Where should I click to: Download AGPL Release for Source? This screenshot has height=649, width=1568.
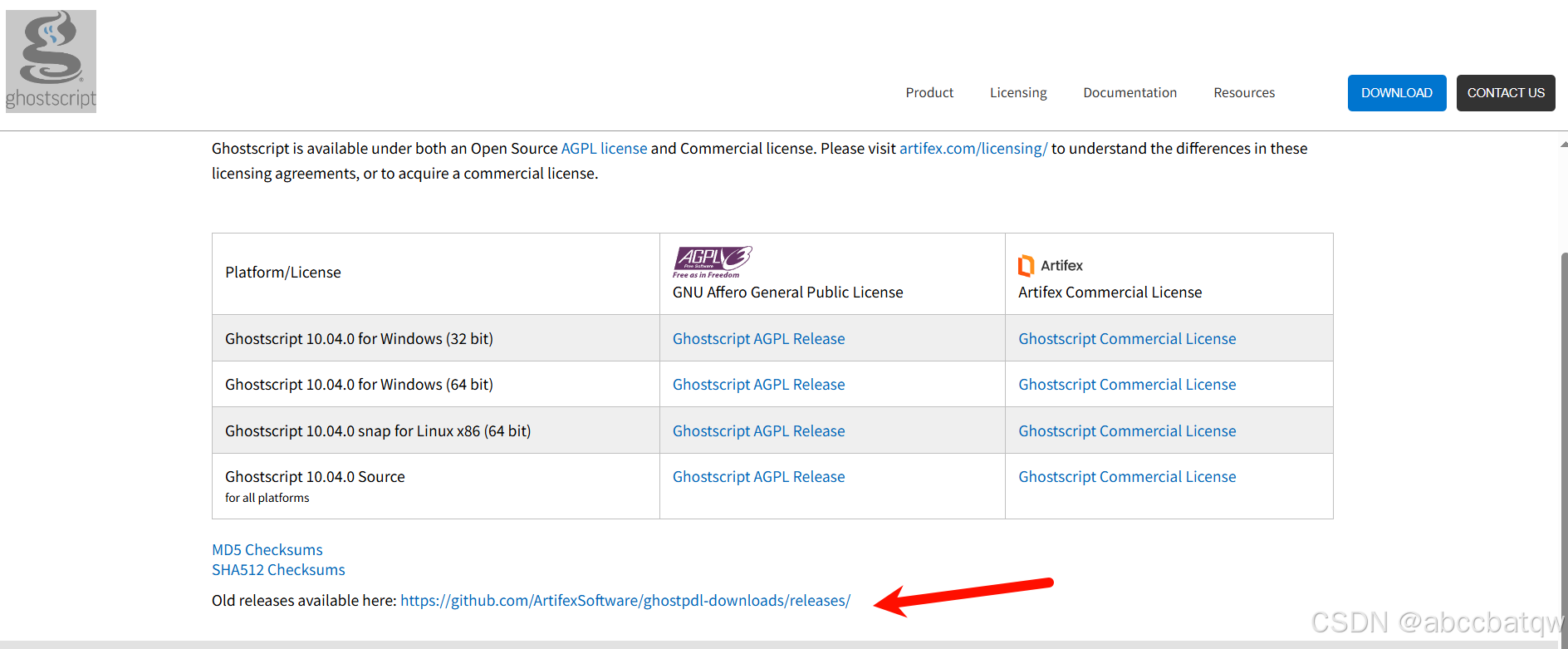pos(758,477)
